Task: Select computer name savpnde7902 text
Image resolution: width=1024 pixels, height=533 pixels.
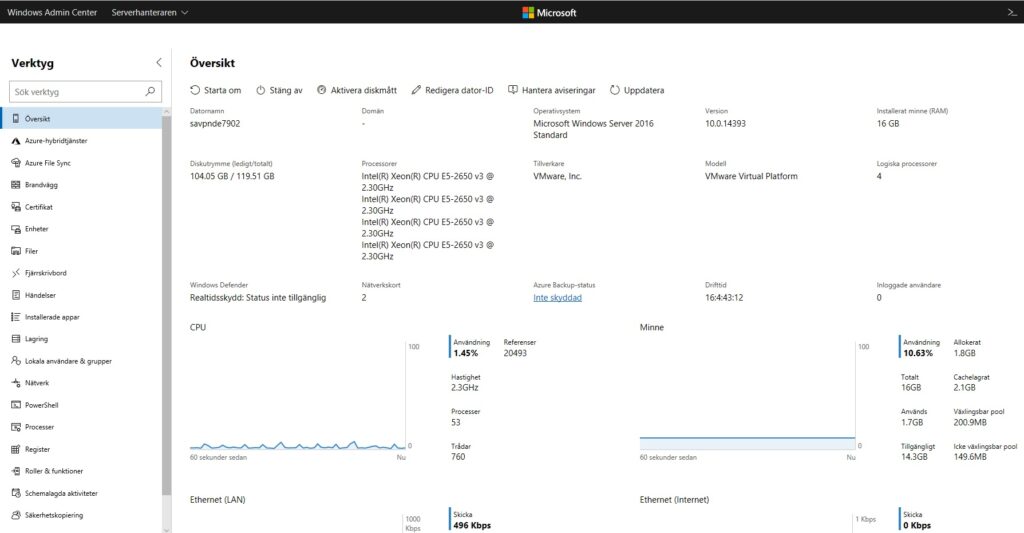Action: [x=215, y=123]
